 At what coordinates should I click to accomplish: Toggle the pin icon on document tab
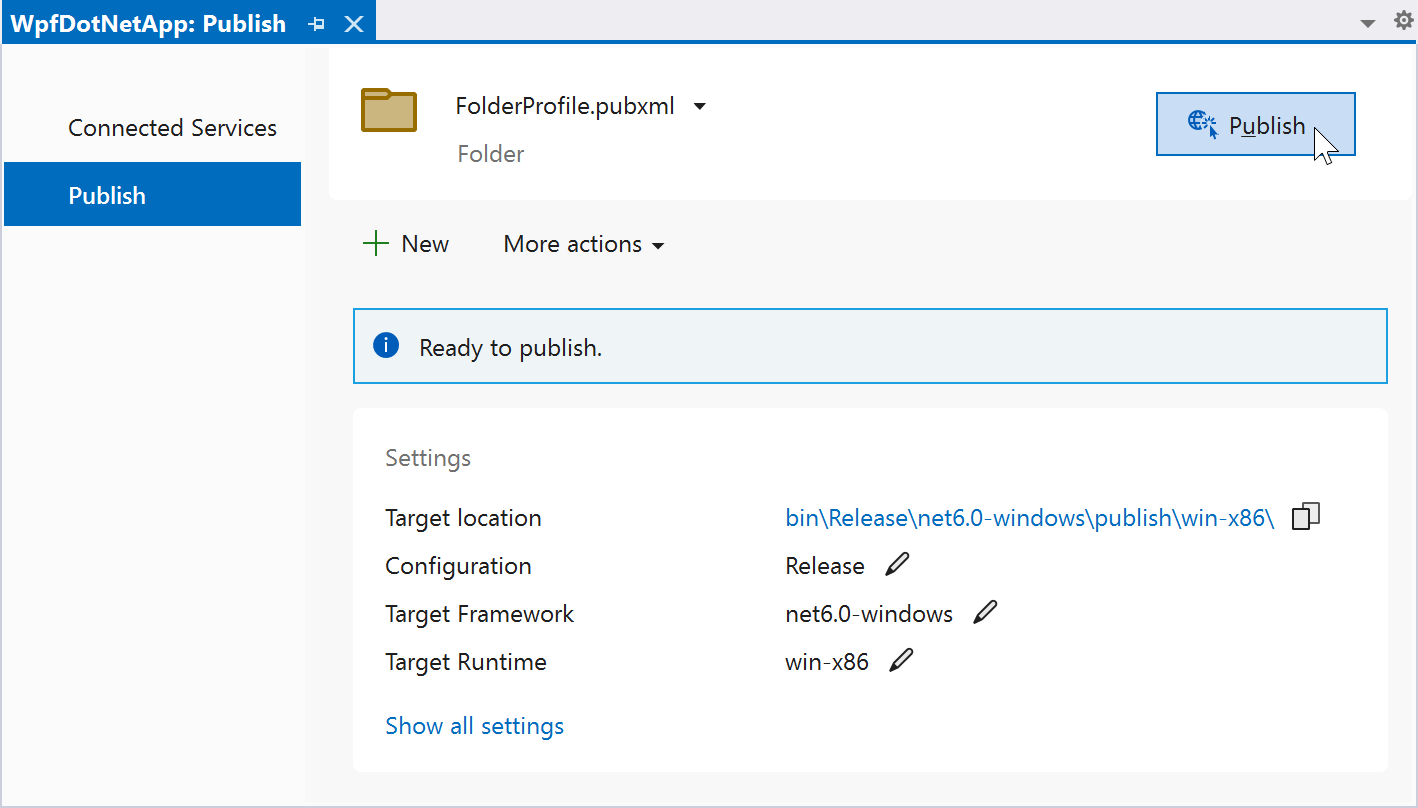pos(317,24)
